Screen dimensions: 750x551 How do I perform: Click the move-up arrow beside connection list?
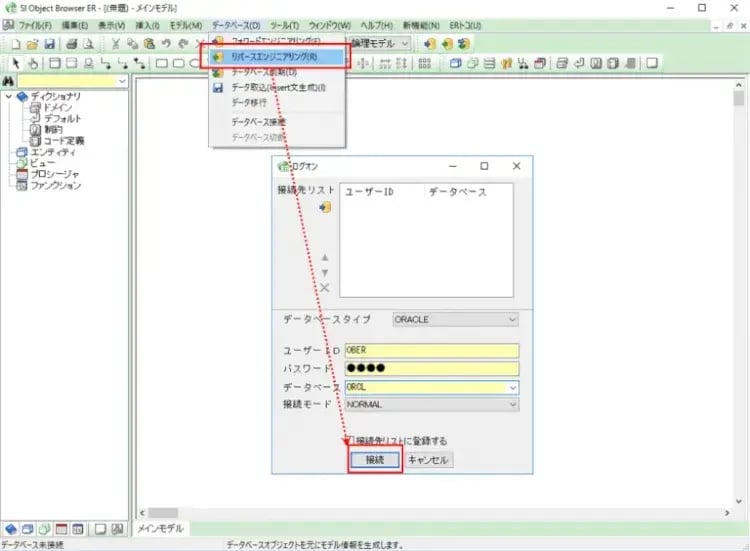click(324, 257)
